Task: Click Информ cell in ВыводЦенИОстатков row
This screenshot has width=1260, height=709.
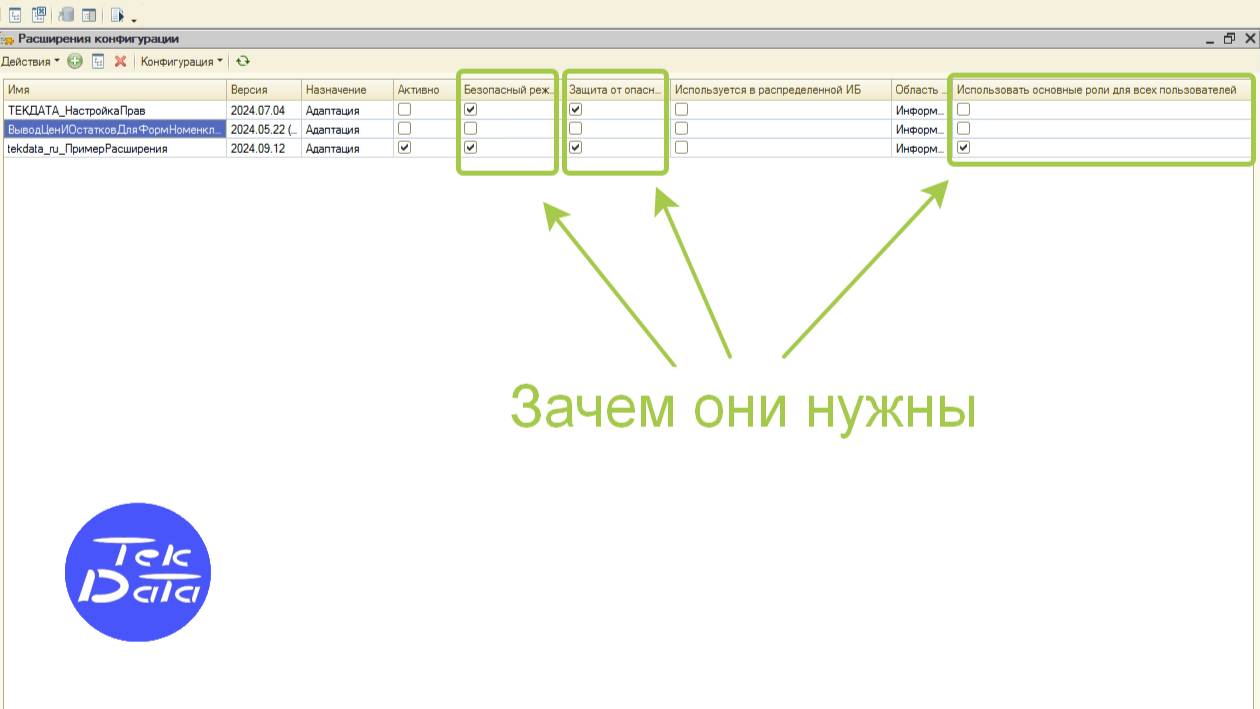Action: (919, 129)
